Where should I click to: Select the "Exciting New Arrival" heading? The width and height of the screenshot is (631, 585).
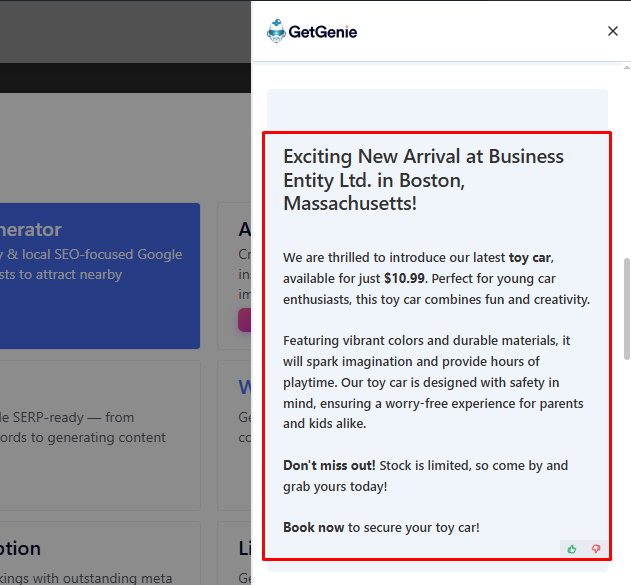[423, 180]
